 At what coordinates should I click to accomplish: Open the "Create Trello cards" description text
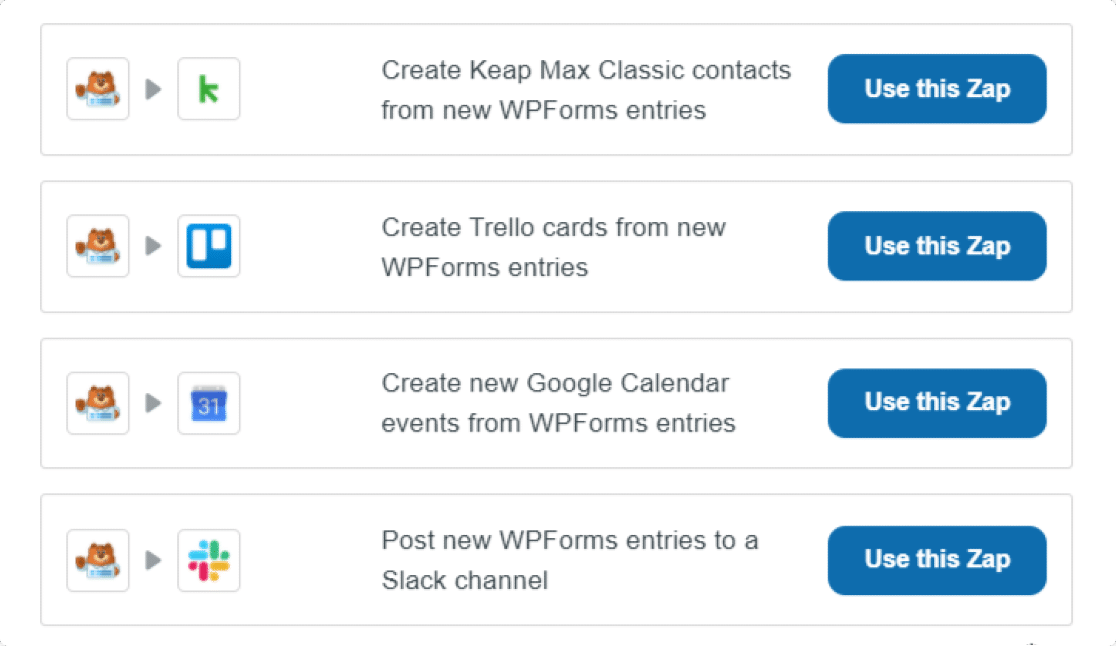click(553, 247)
